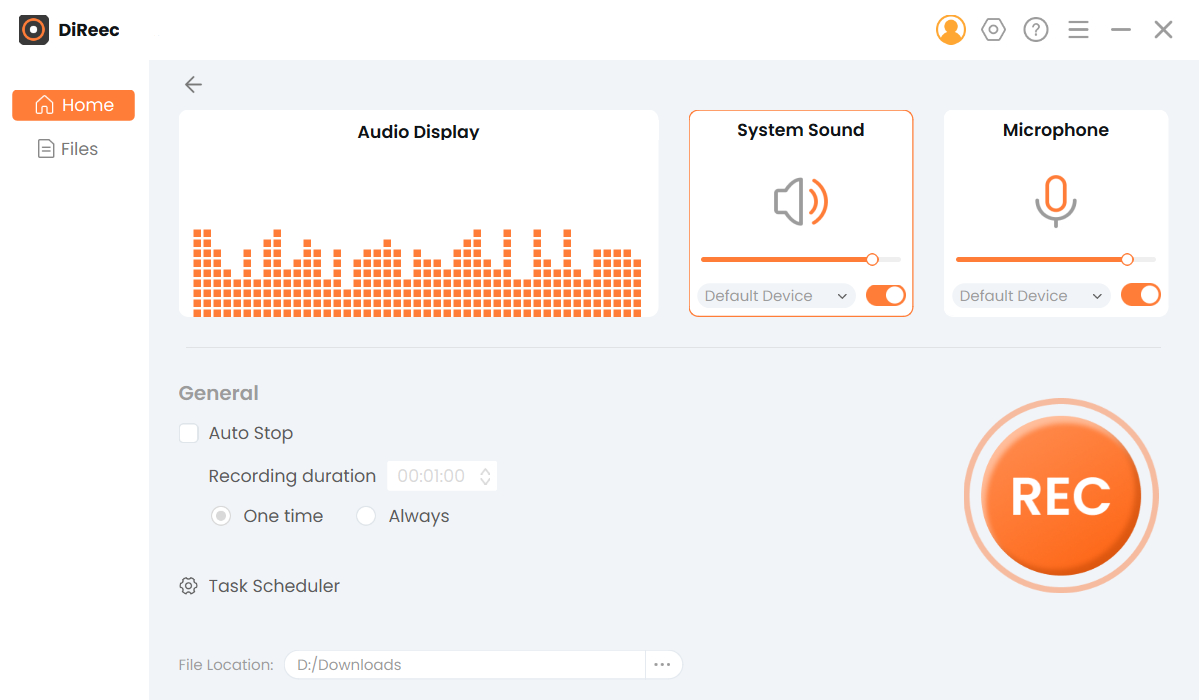Click the back arrow to return
Screen dimensions: 1199x700
193,84
